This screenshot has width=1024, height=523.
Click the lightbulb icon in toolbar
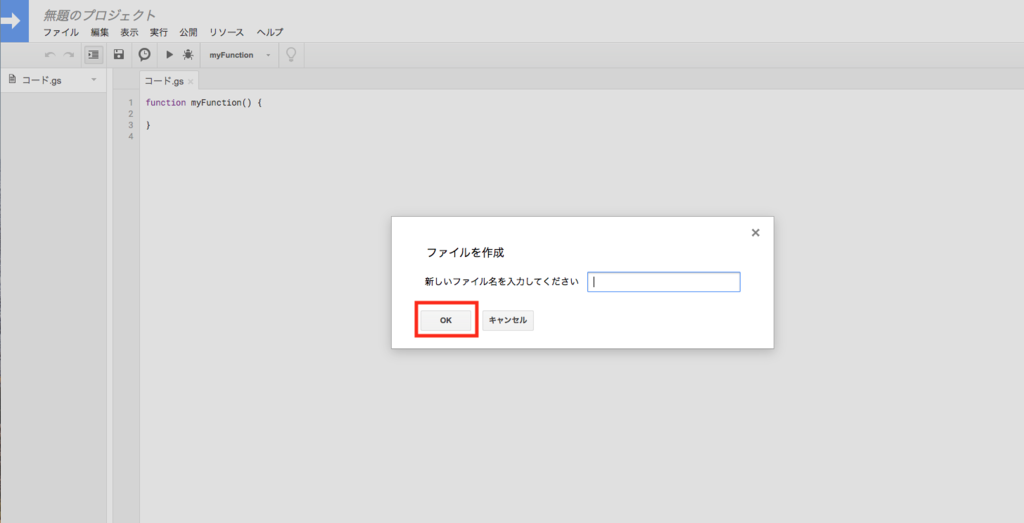291,55
